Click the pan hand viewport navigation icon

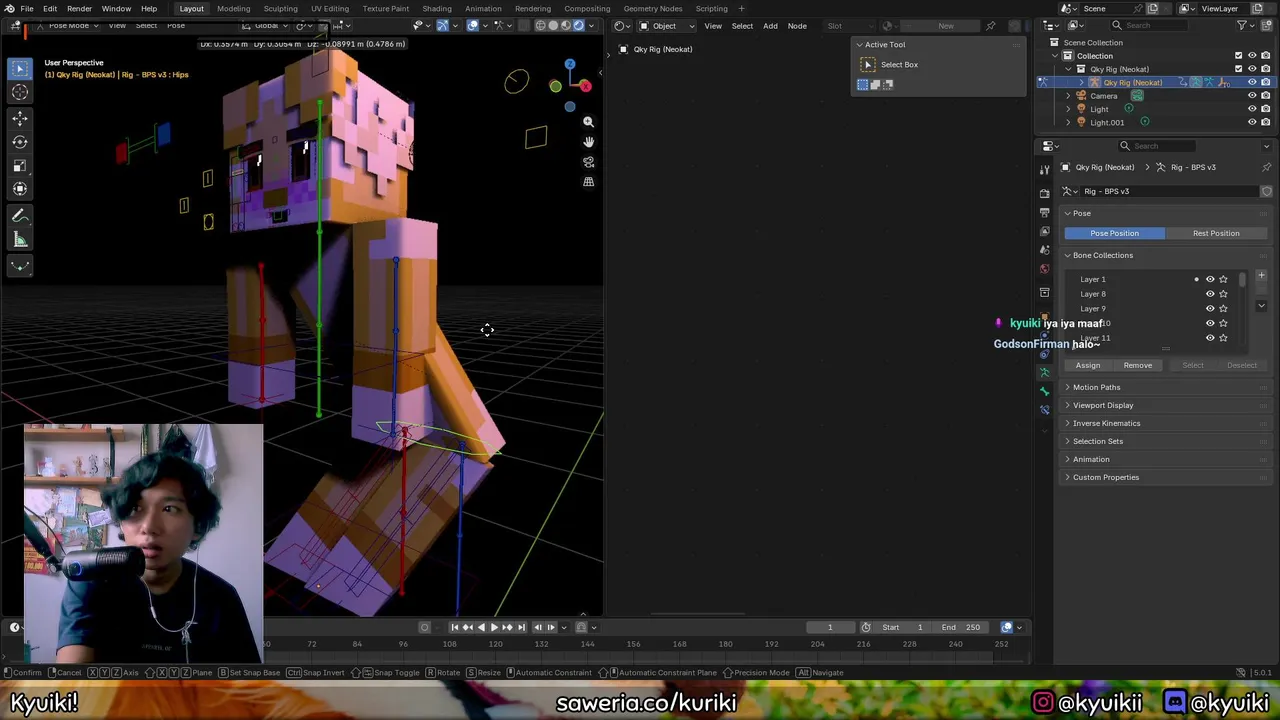click(x=588, y=142)
